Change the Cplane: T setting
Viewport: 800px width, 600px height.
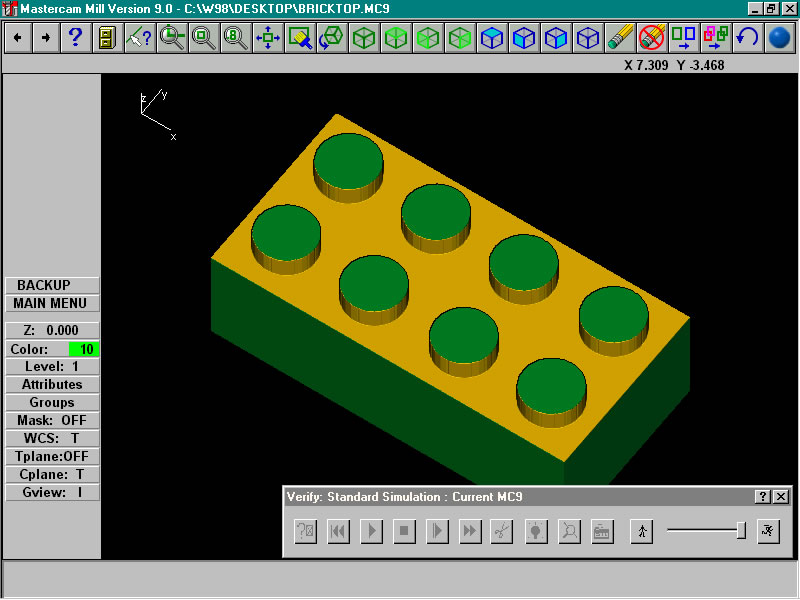tap(52, 474)
